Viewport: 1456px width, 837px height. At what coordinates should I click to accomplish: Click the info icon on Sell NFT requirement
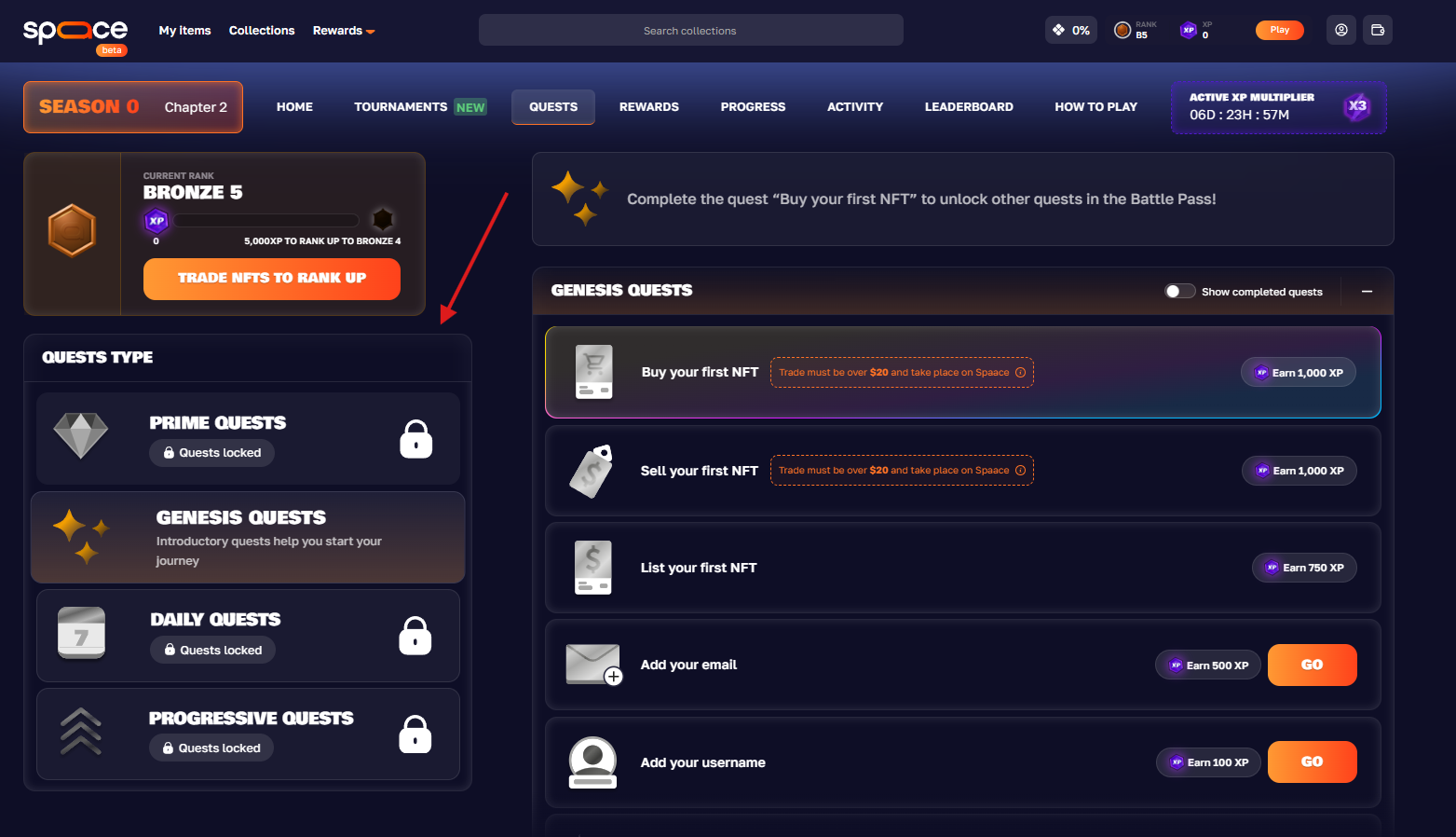1020,471
